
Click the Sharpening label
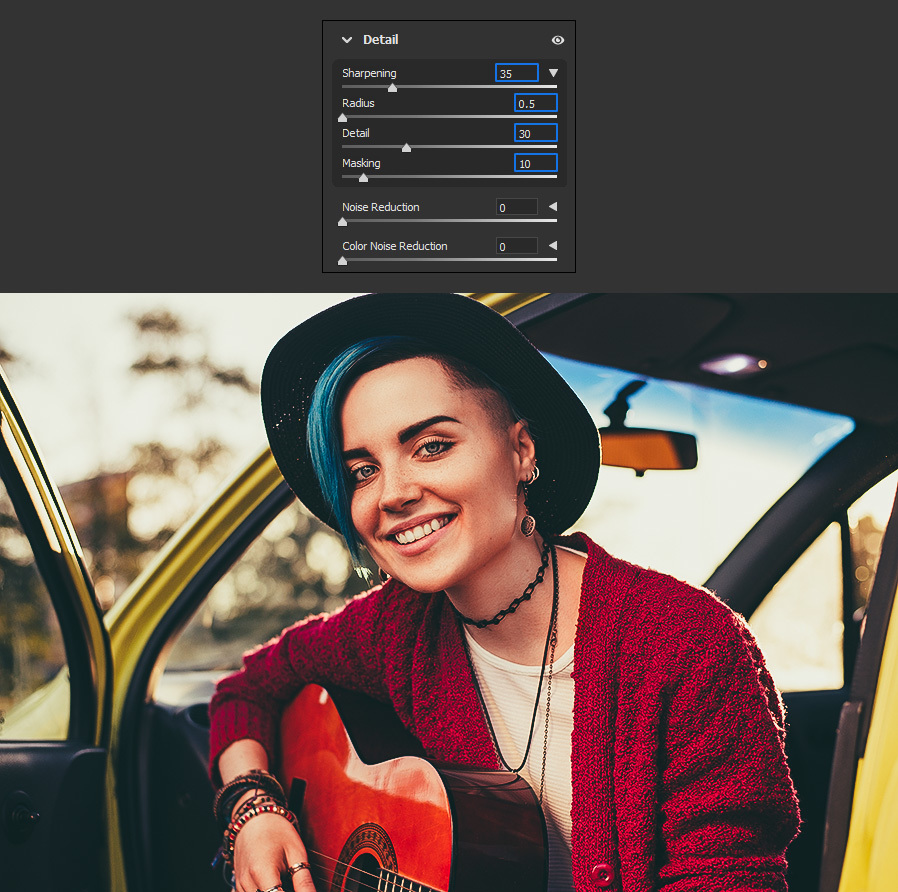coord(369,73)
